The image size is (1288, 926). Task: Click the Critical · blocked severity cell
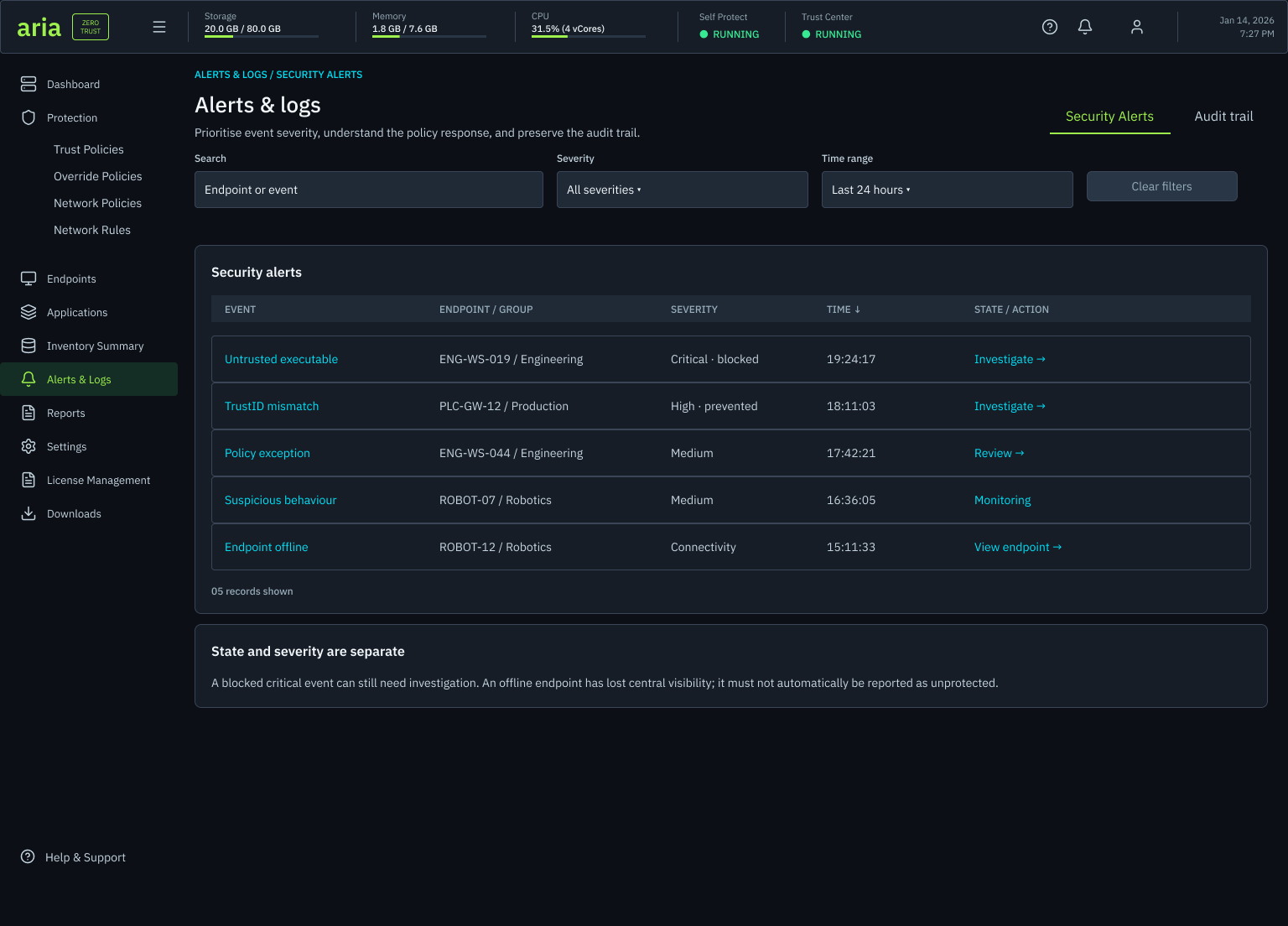(714, 359)
